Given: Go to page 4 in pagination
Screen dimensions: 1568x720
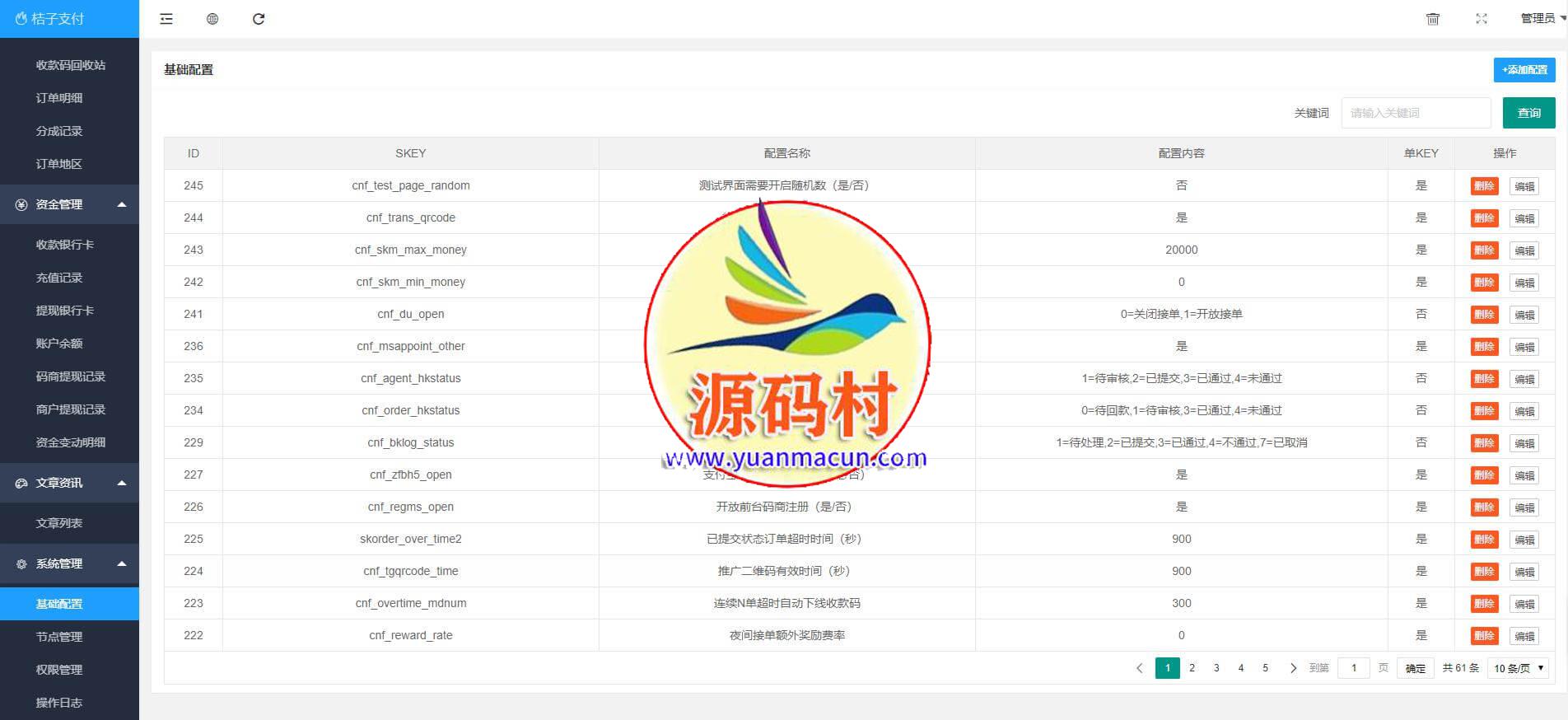Looking at the screenshot, I should click(x=1241, y=668).
